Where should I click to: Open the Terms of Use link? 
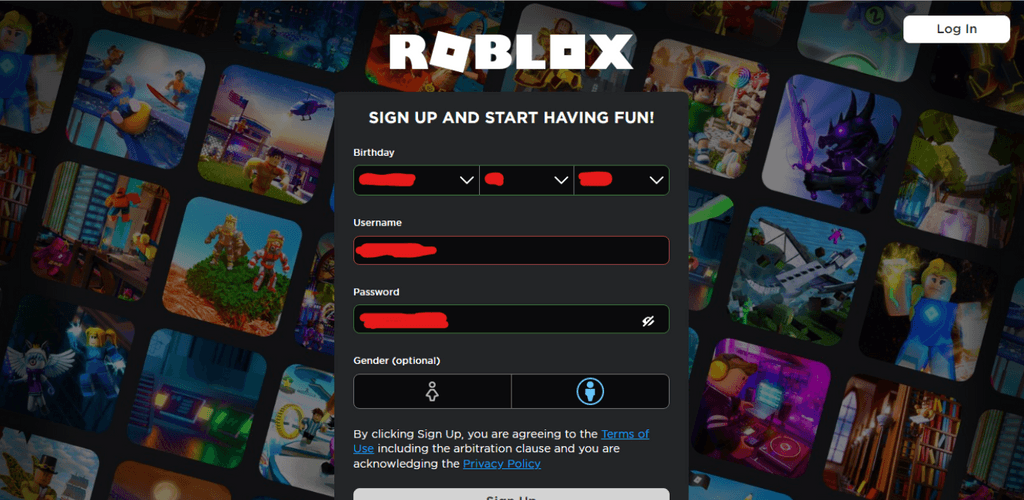[501, 441]
